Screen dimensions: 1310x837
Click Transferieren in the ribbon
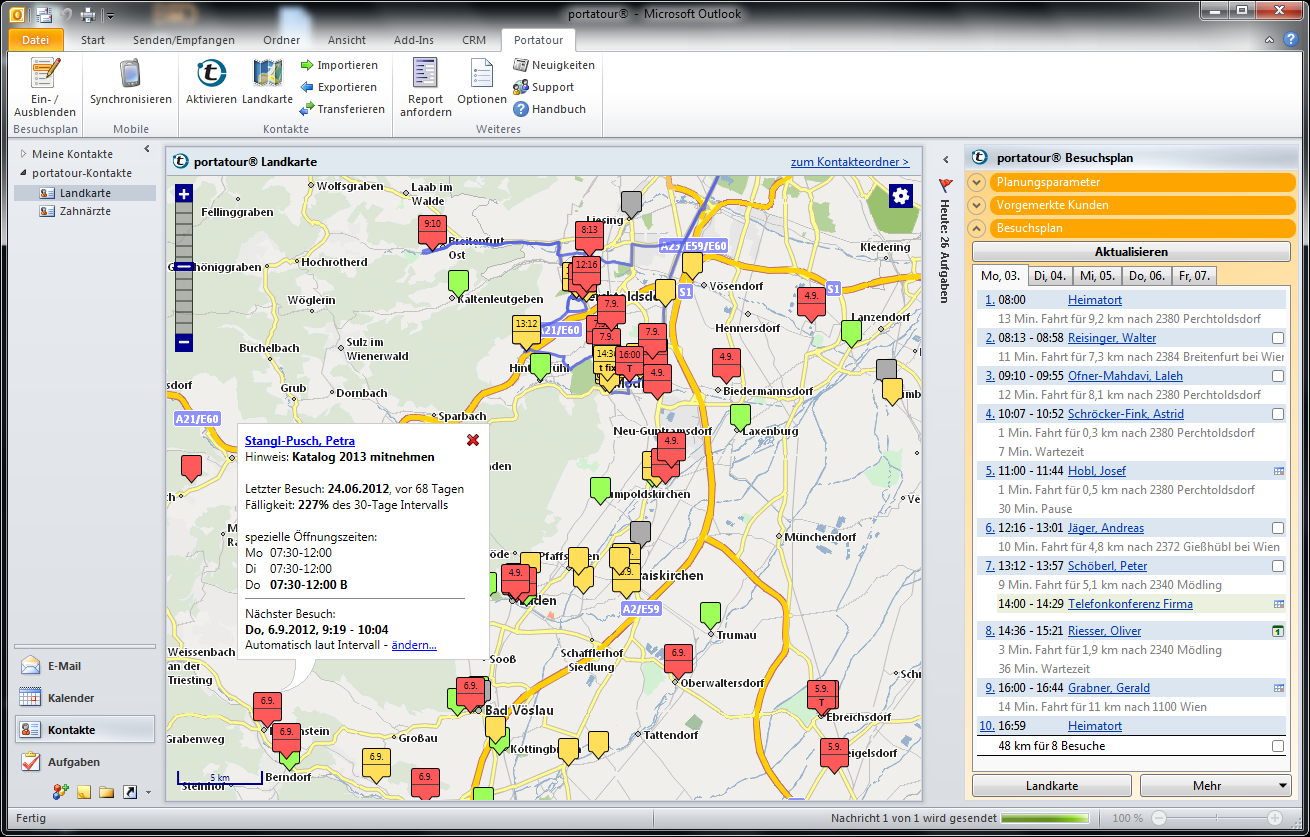click(x=342, y=109)
